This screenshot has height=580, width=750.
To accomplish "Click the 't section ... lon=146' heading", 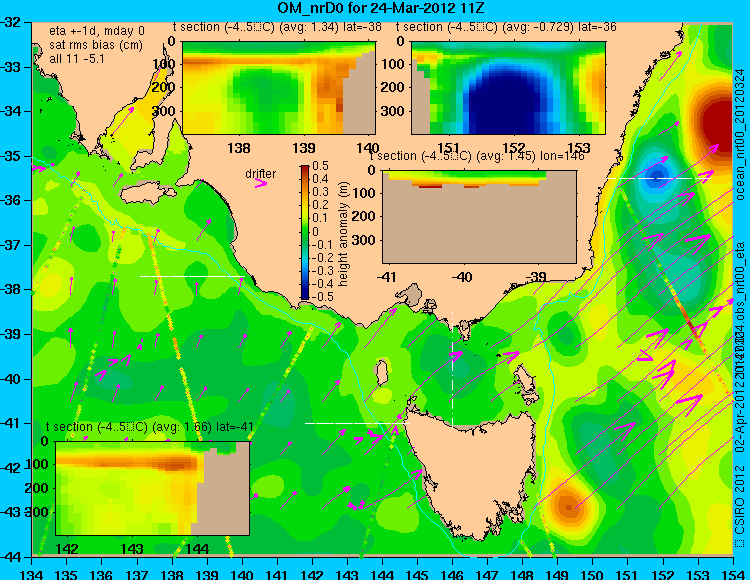I will [x=477, y=156].
